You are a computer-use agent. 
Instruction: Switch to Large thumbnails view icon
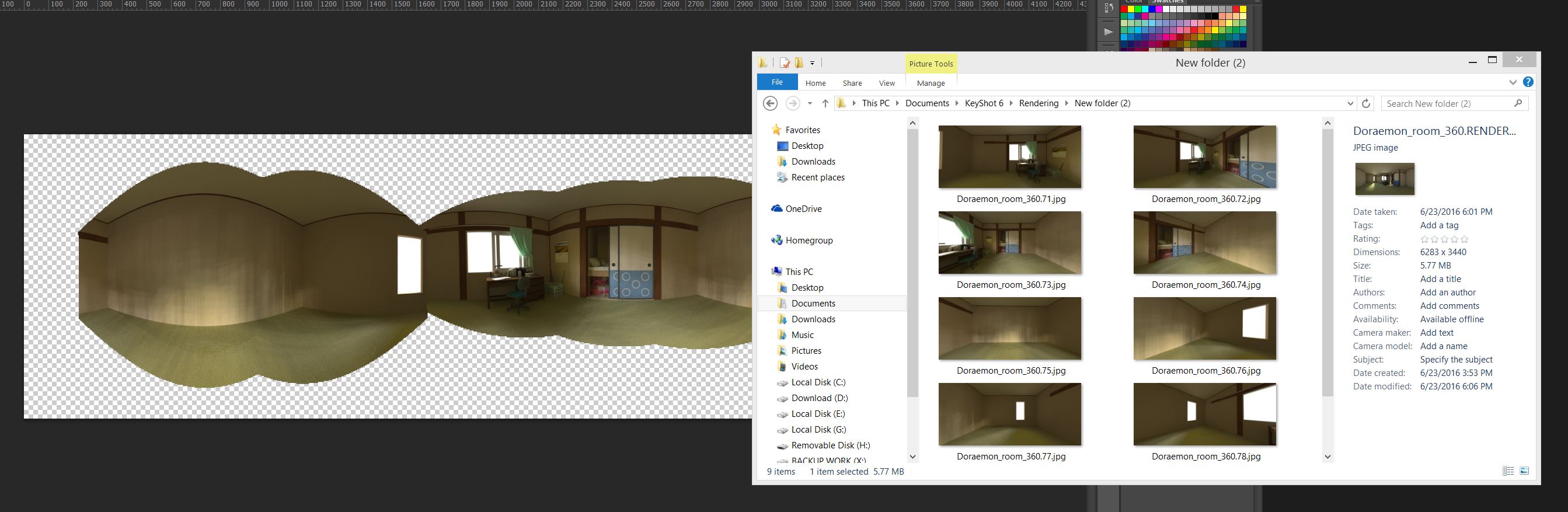click(1524, 471)
